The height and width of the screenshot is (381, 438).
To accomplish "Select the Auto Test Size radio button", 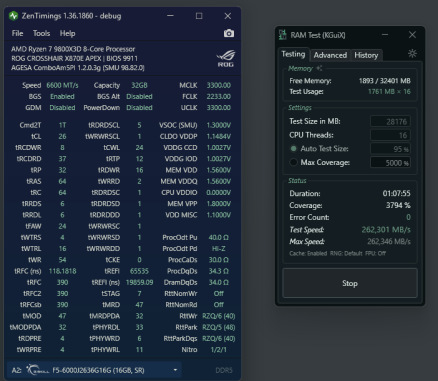I will tap(293, 149).
